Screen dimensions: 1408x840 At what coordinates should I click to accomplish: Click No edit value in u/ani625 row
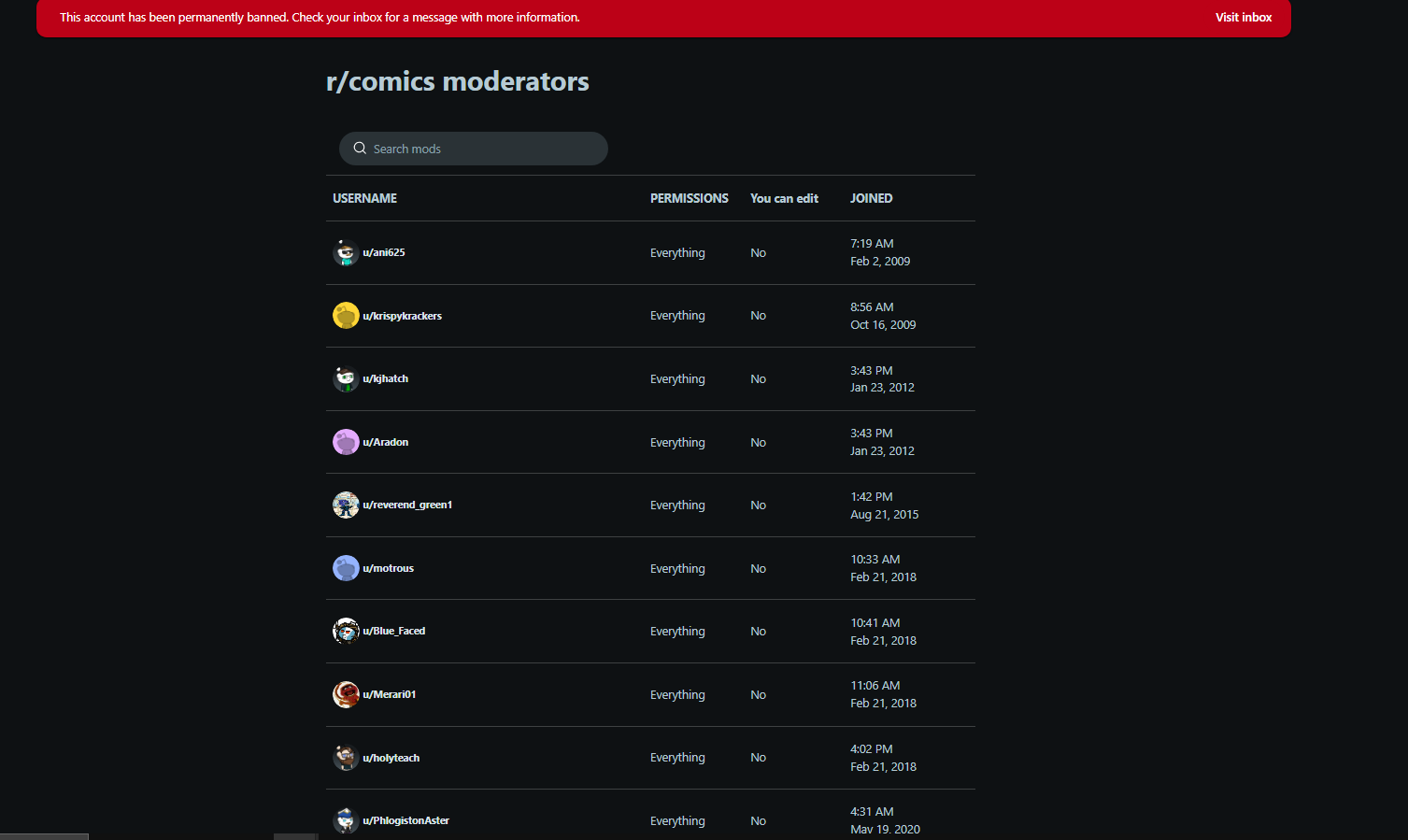[759, 253]
